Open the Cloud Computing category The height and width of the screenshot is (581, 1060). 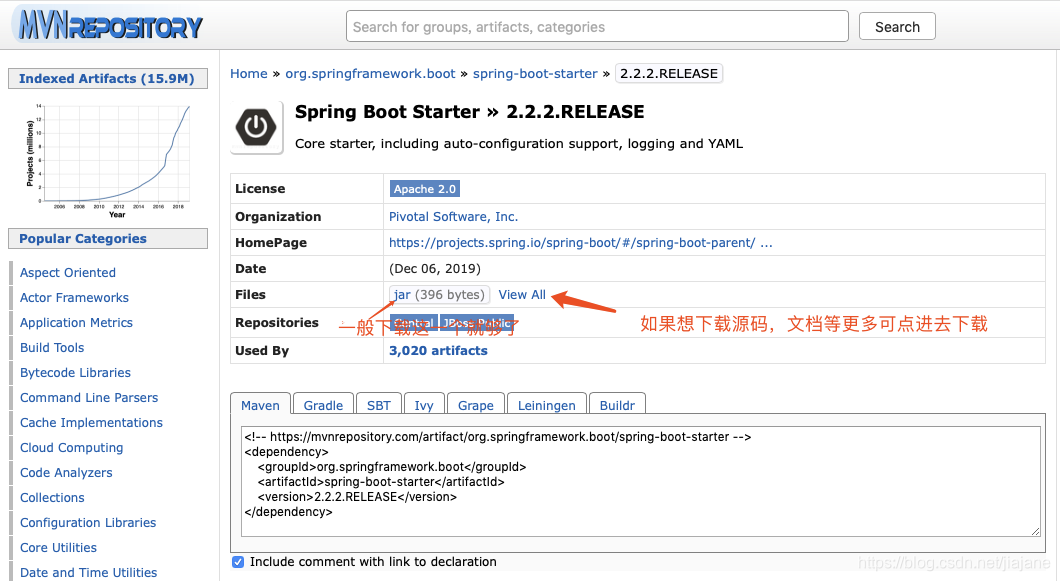coord(72,448)
